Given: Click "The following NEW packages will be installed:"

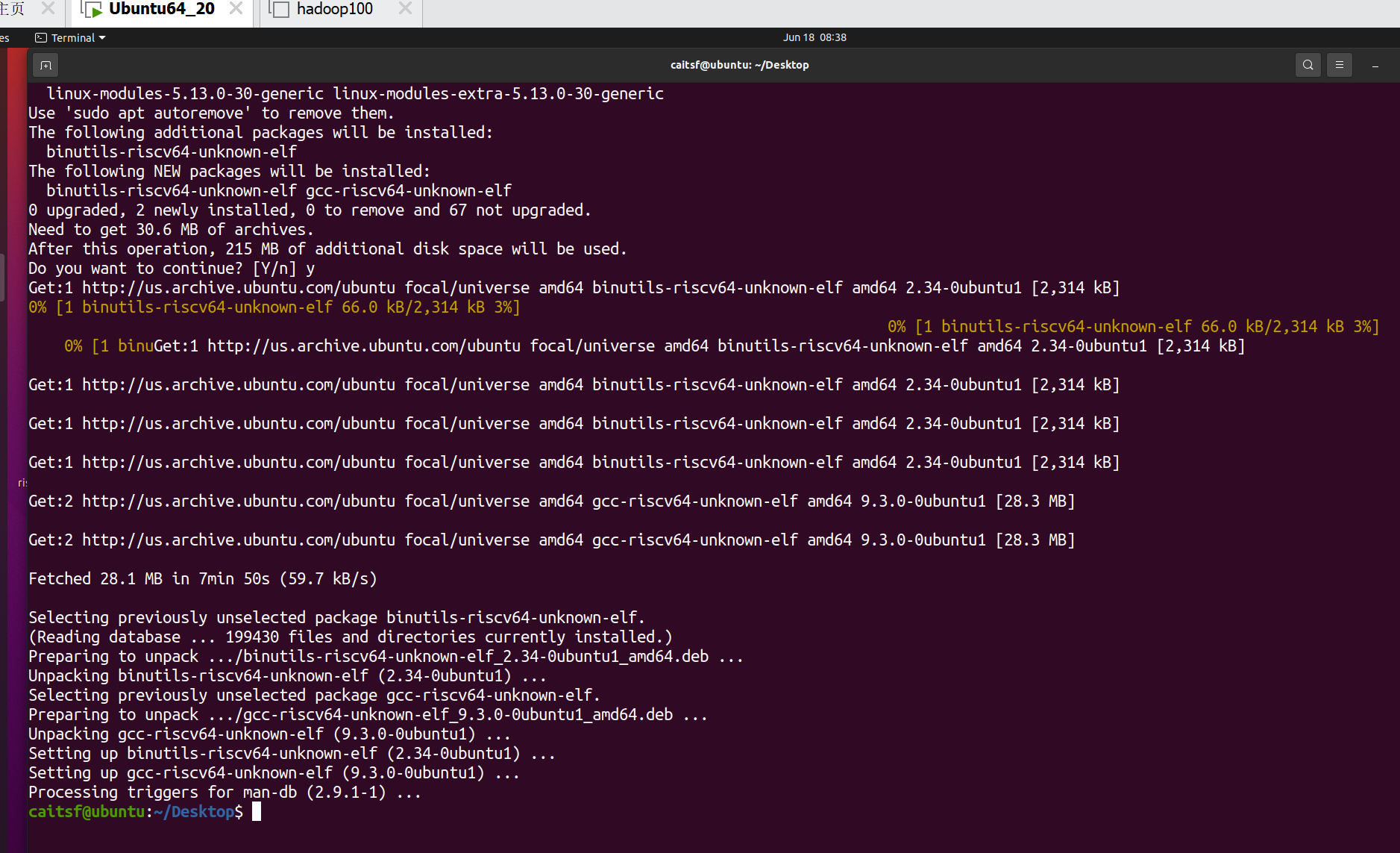Looking at the screenshot, I should [x=229, y=171].
